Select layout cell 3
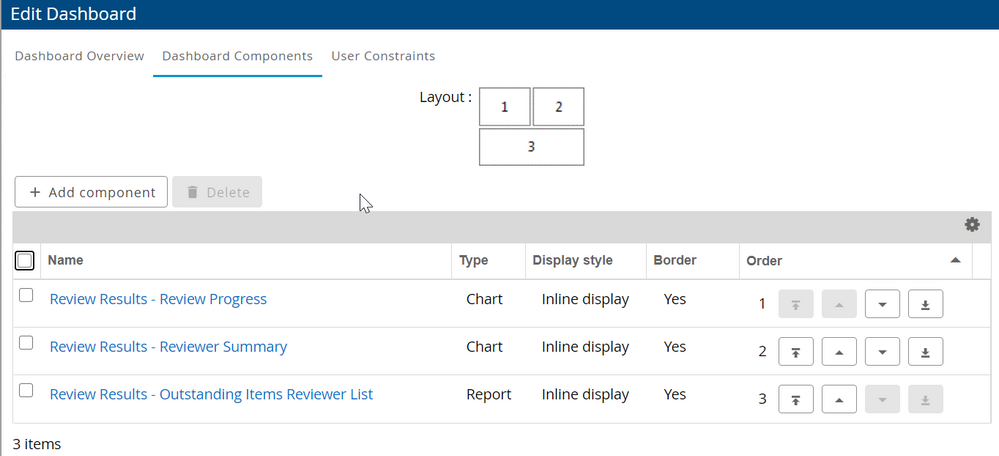The image size is (999, 456). click(x=531, y=147)
